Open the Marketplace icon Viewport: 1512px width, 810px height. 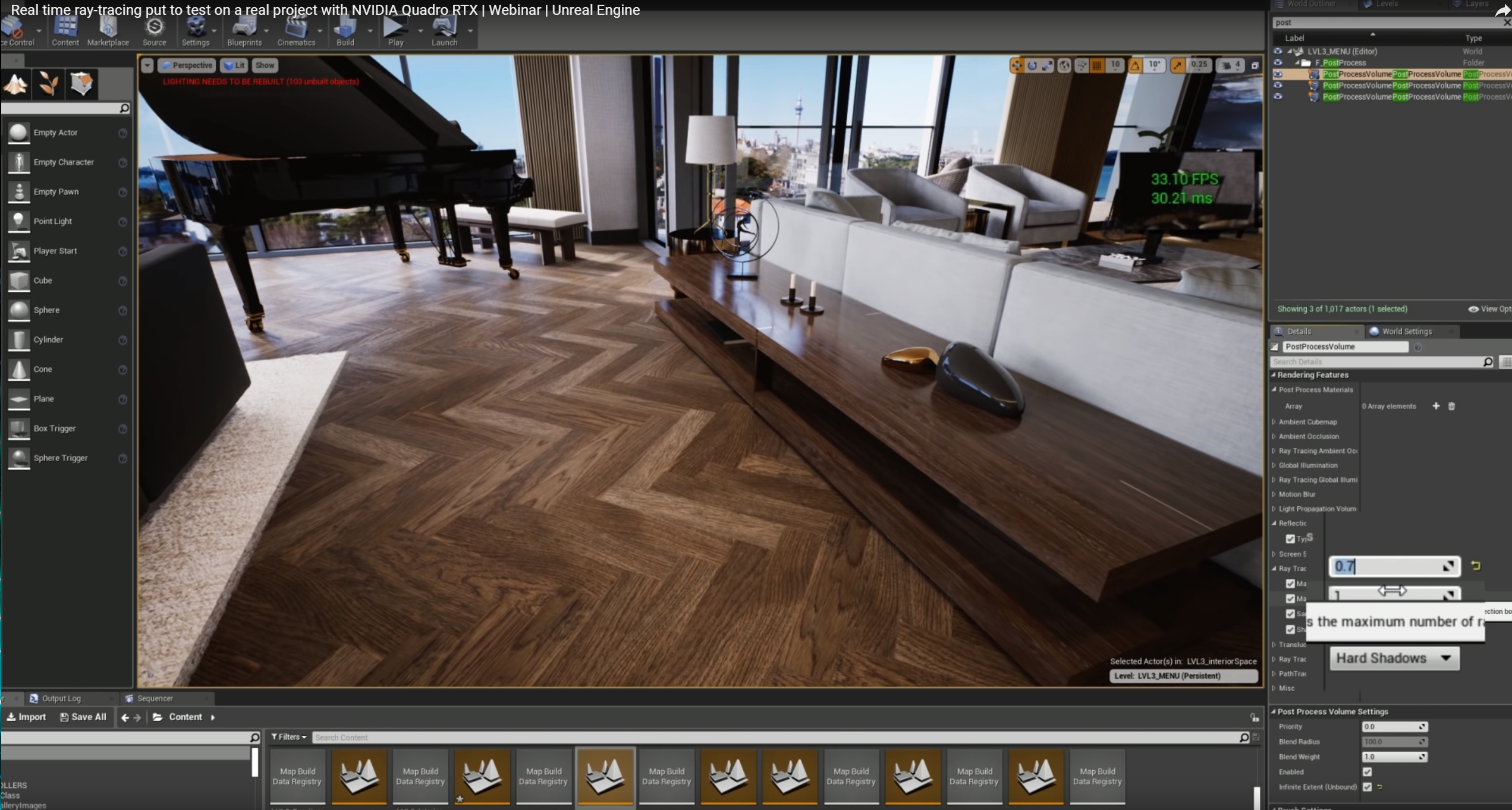point(108,30)
